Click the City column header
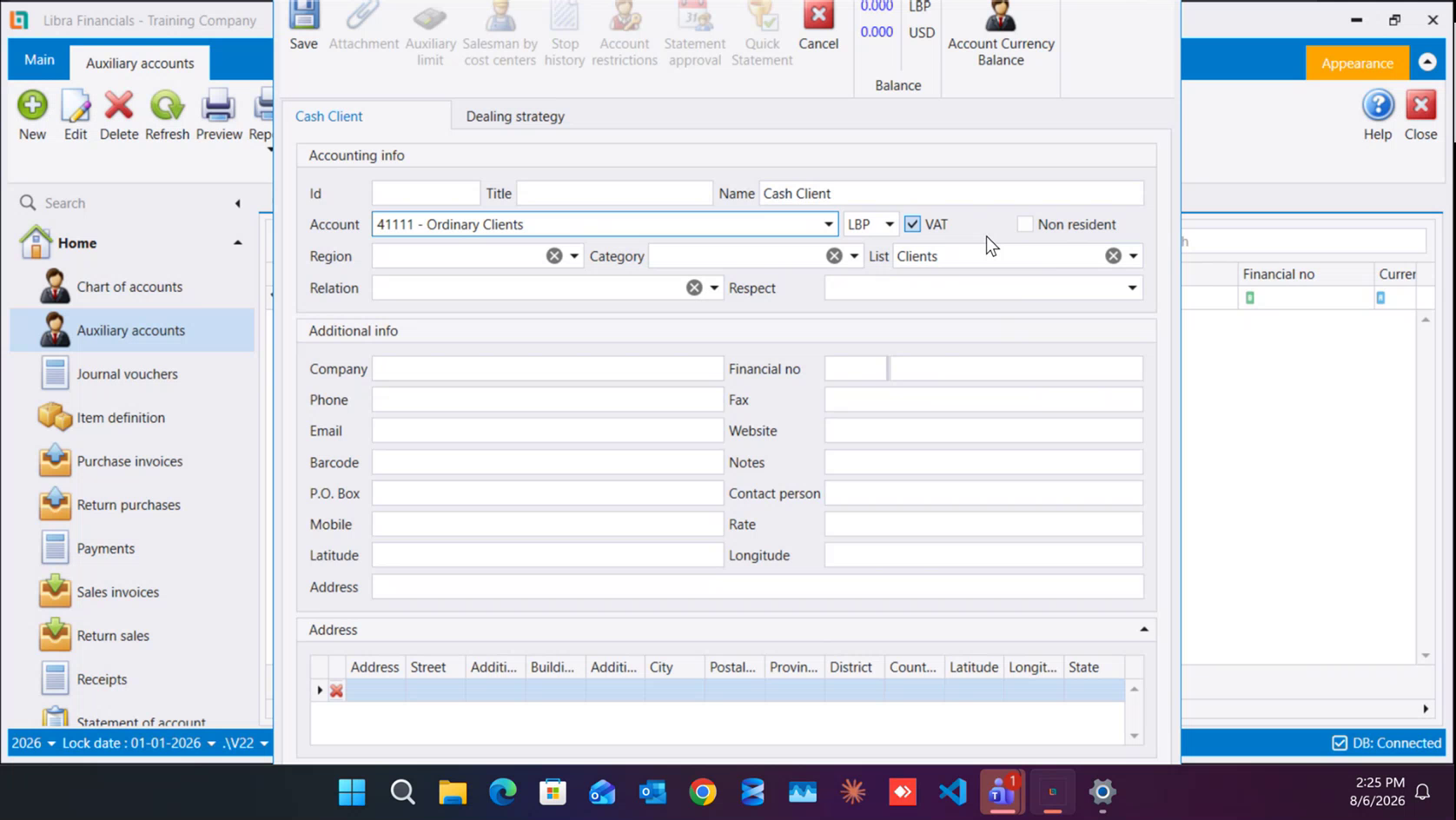Image resolution: width=1456 pixels, height=820 pixels. click(x=674, y=667)
